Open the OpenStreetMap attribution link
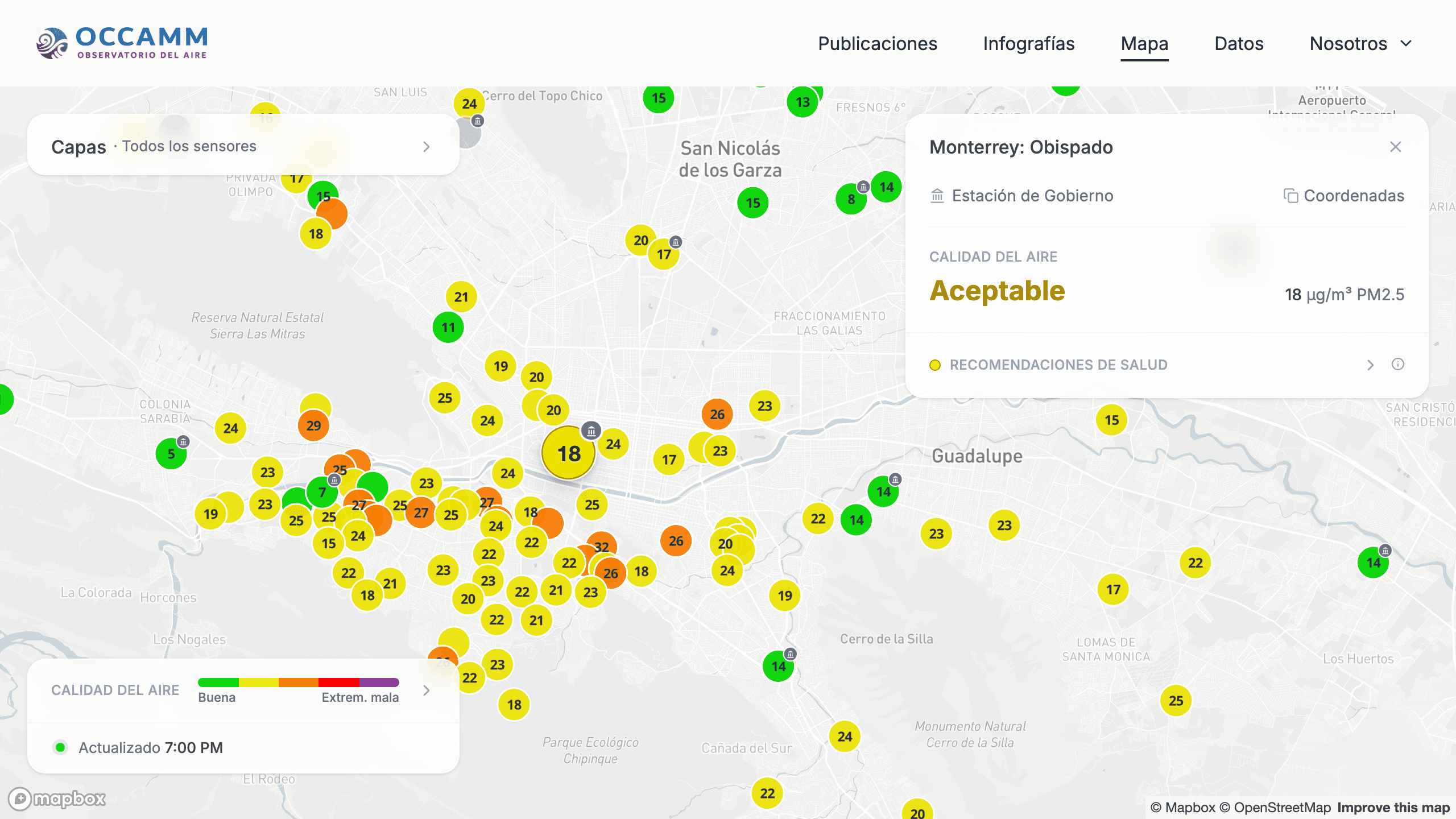Image resolution: width=1456 pixels, height=819 pixels. click(x=1275, y=808)
